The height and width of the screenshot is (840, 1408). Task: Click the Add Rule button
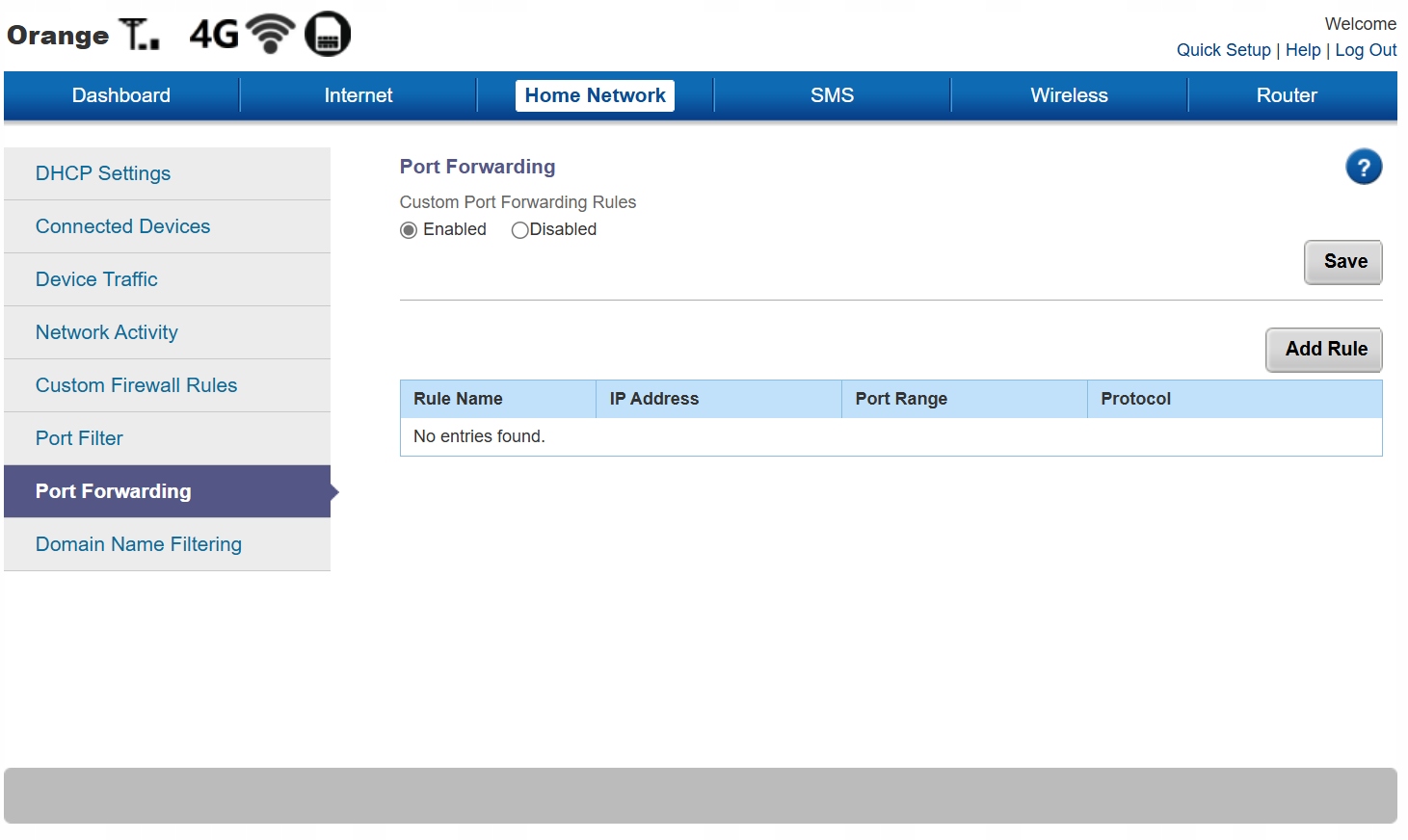[x=1324, y=350]
